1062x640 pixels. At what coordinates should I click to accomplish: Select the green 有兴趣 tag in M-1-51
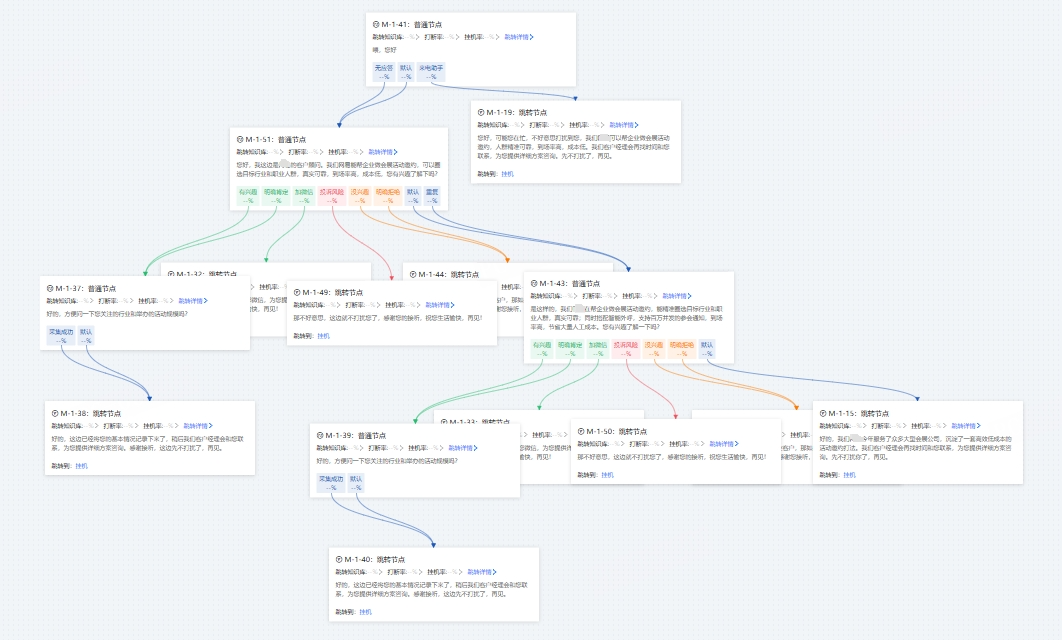coord(248,196)
